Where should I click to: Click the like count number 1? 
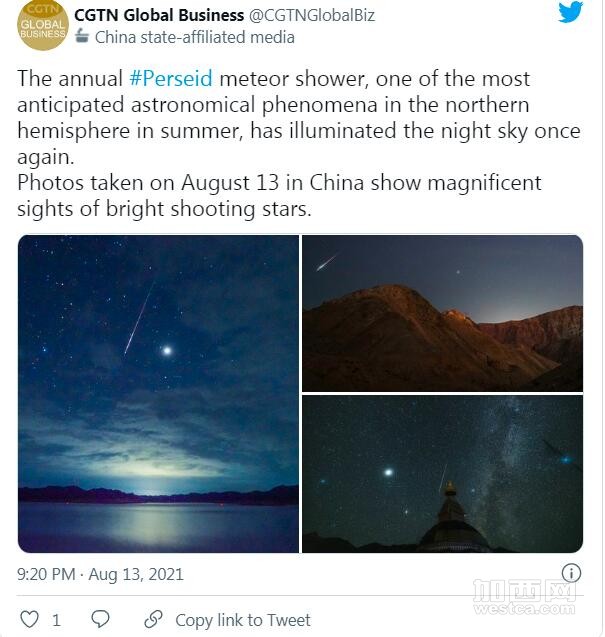click(x=56, y=620)
